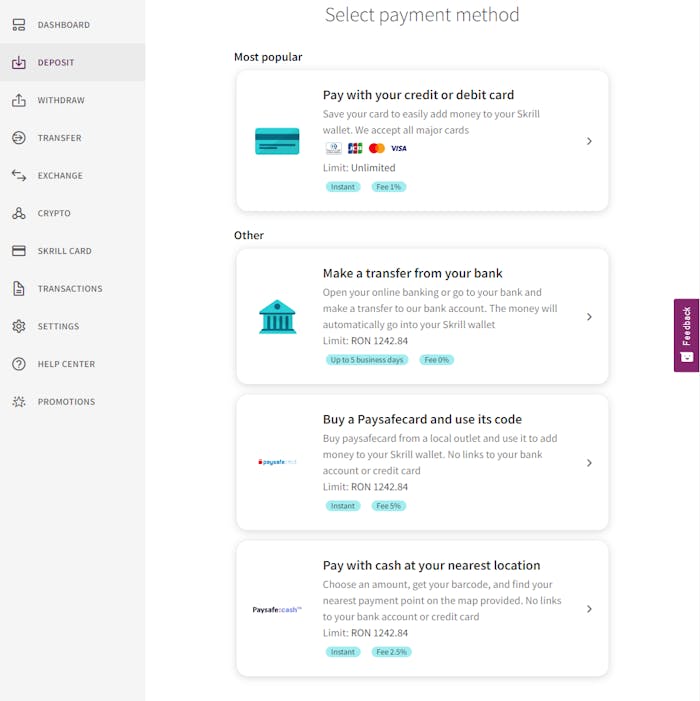Expand credit or debit card option chevron
This screenshot has width=700, height=701.
(x=589, y=141)
